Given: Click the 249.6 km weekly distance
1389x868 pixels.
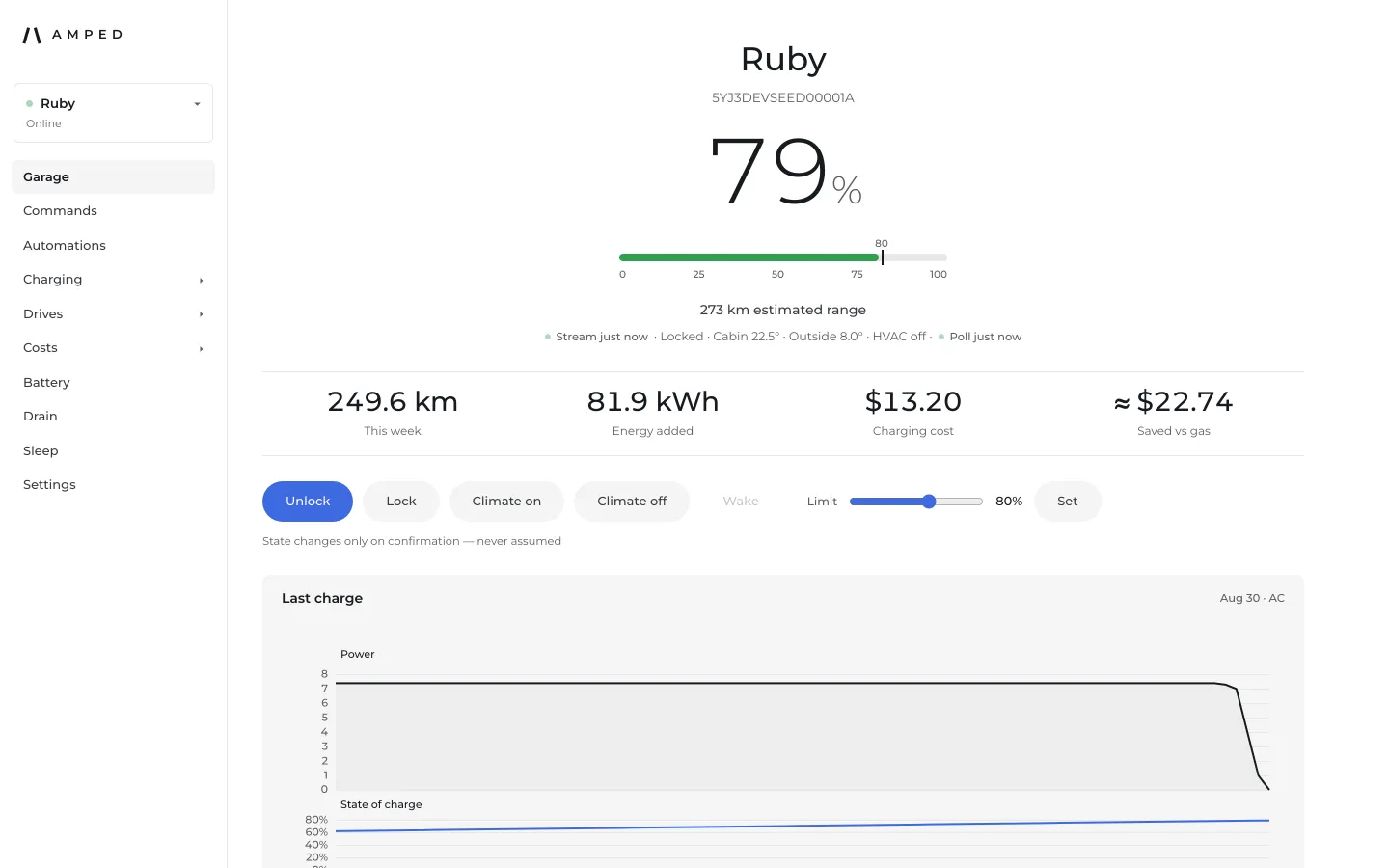Looking at the screenshot, I should [x=393, y=401].
